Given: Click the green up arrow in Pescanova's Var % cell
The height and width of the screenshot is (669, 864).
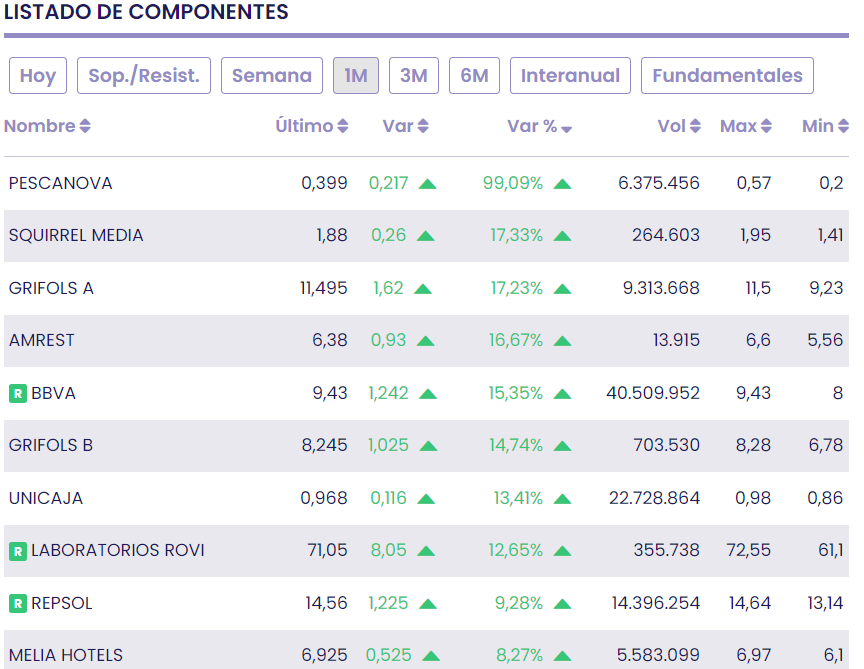Looking at the screenshot, I should click(x=562, y=184).
